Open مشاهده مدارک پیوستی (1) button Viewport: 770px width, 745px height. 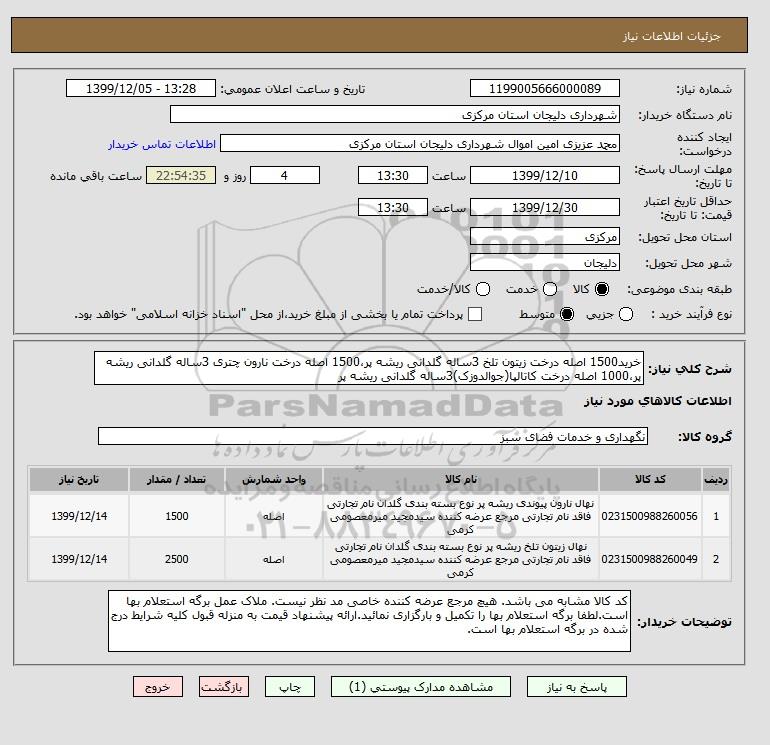tap(421, 687)
